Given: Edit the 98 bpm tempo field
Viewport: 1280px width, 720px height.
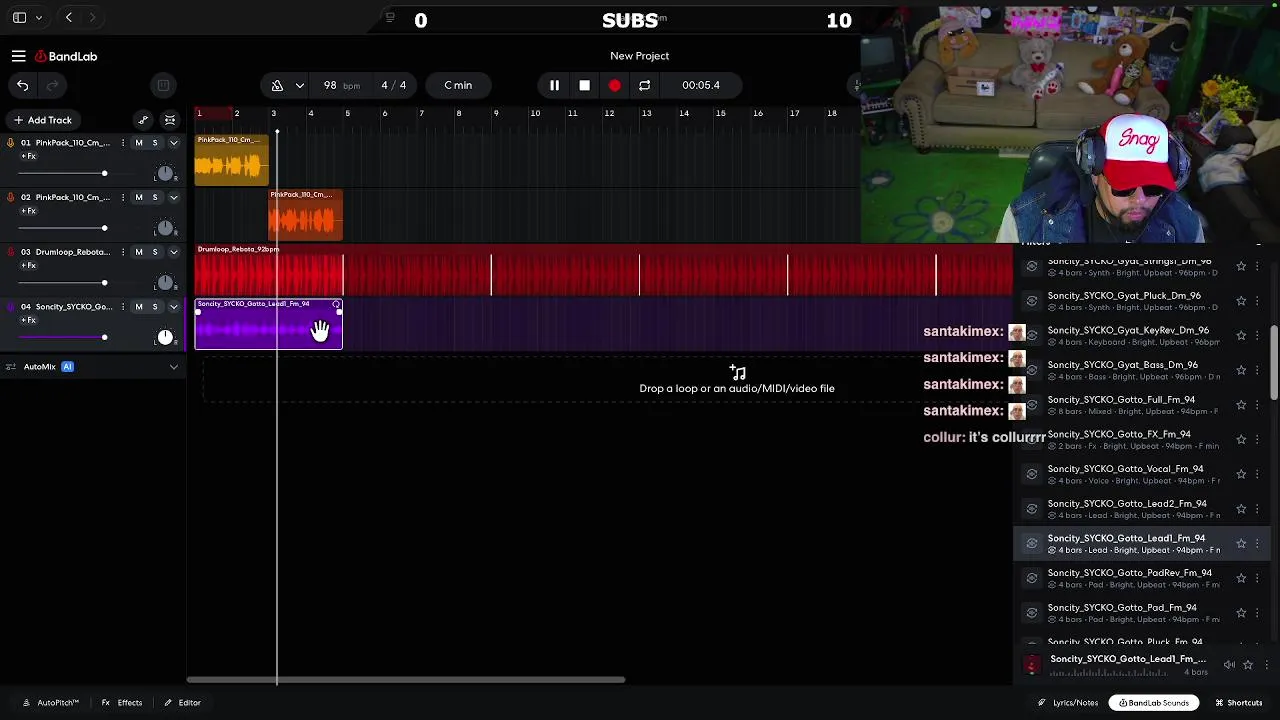Looking at the screenshot, I should 340,85.
